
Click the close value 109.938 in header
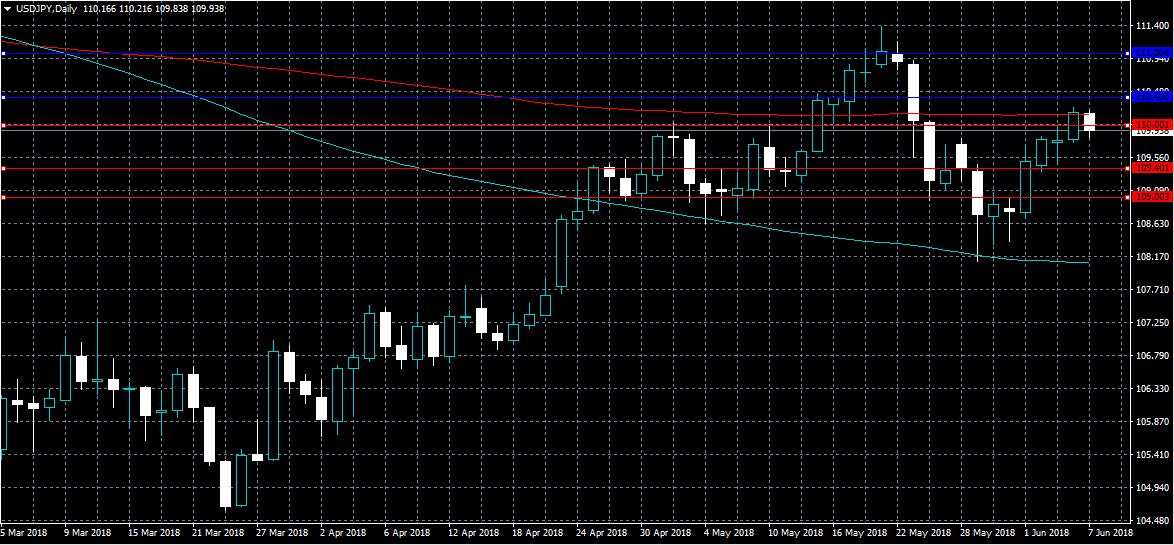click(209, 9)
